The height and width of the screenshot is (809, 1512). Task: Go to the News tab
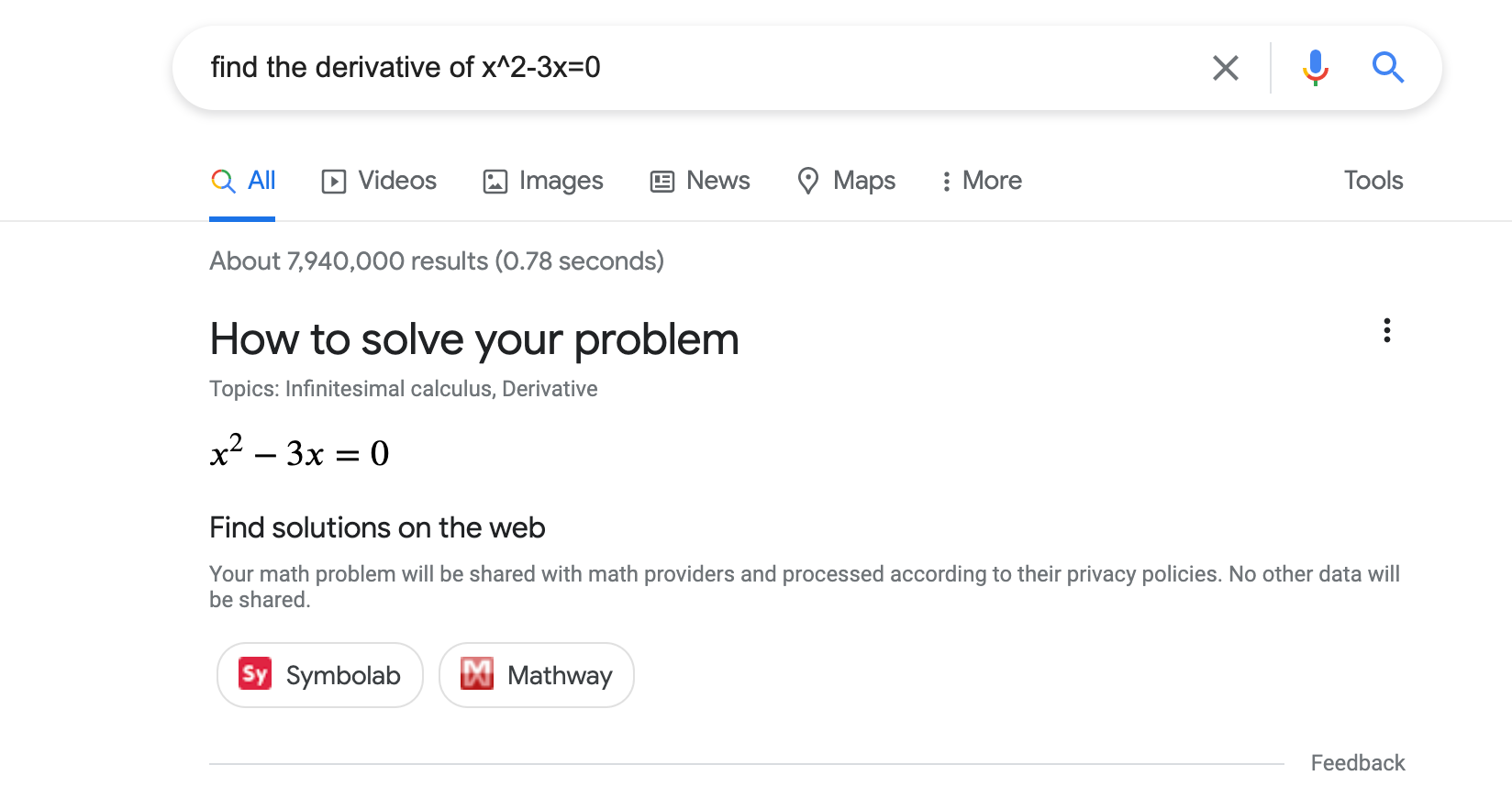[700, 181]
